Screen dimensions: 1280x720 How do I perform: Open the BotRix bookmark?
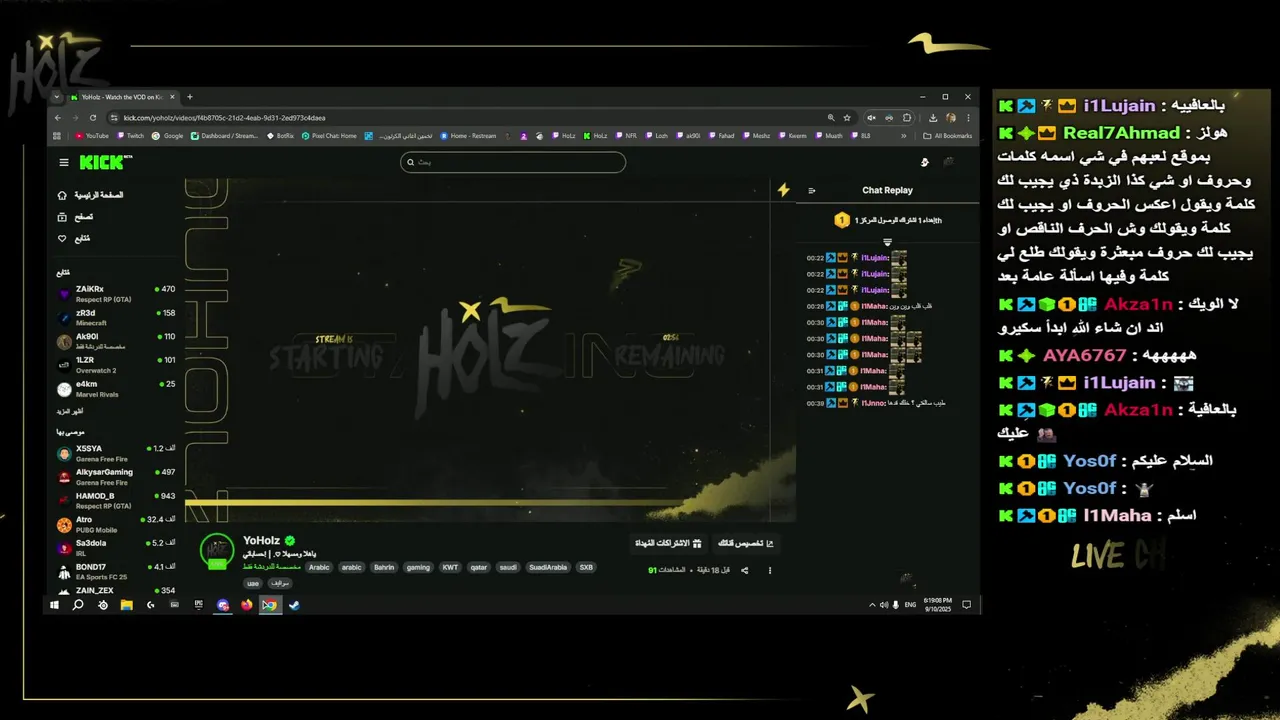(281, 136)
